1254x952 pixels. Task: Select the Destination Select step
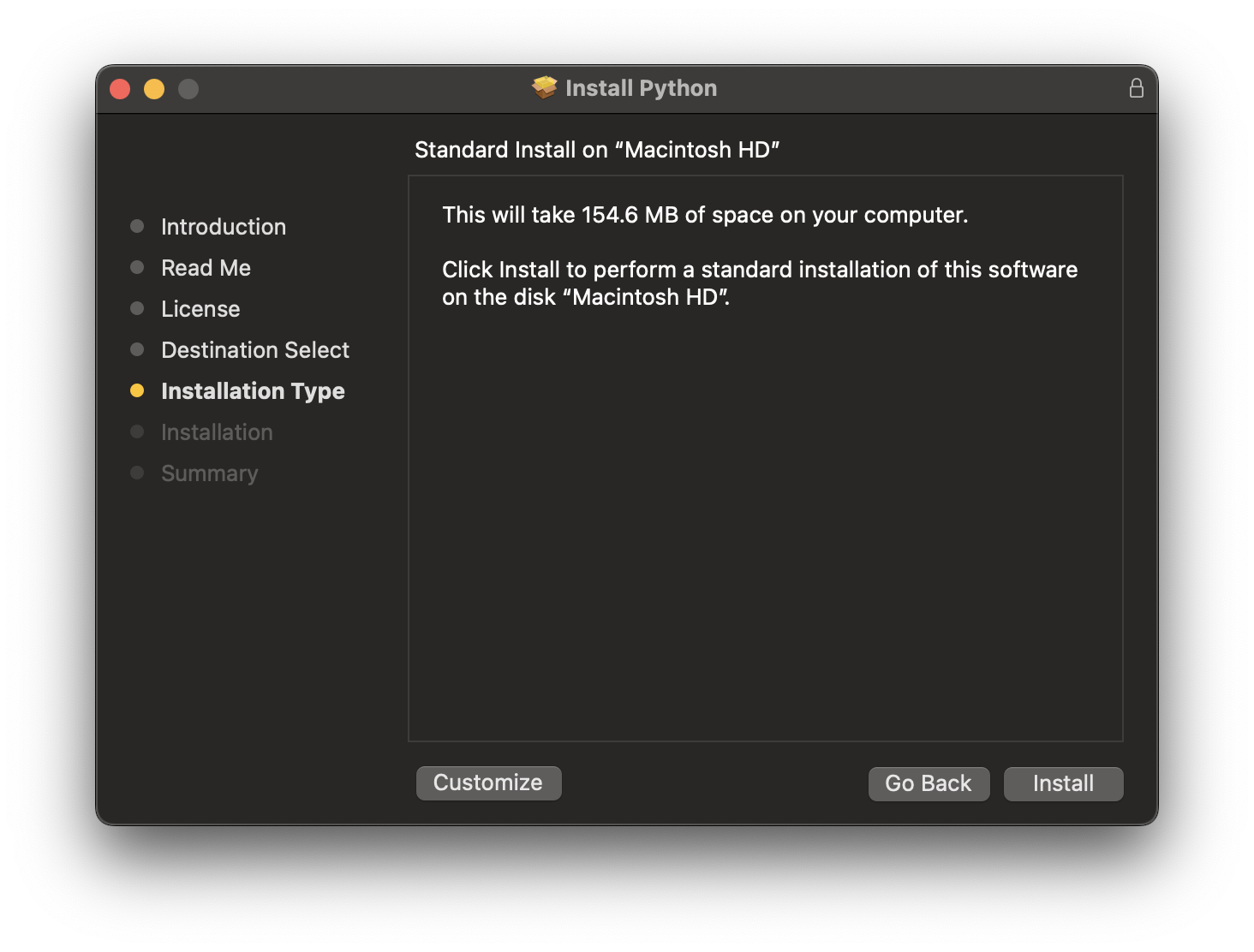[x=255, y=350]
